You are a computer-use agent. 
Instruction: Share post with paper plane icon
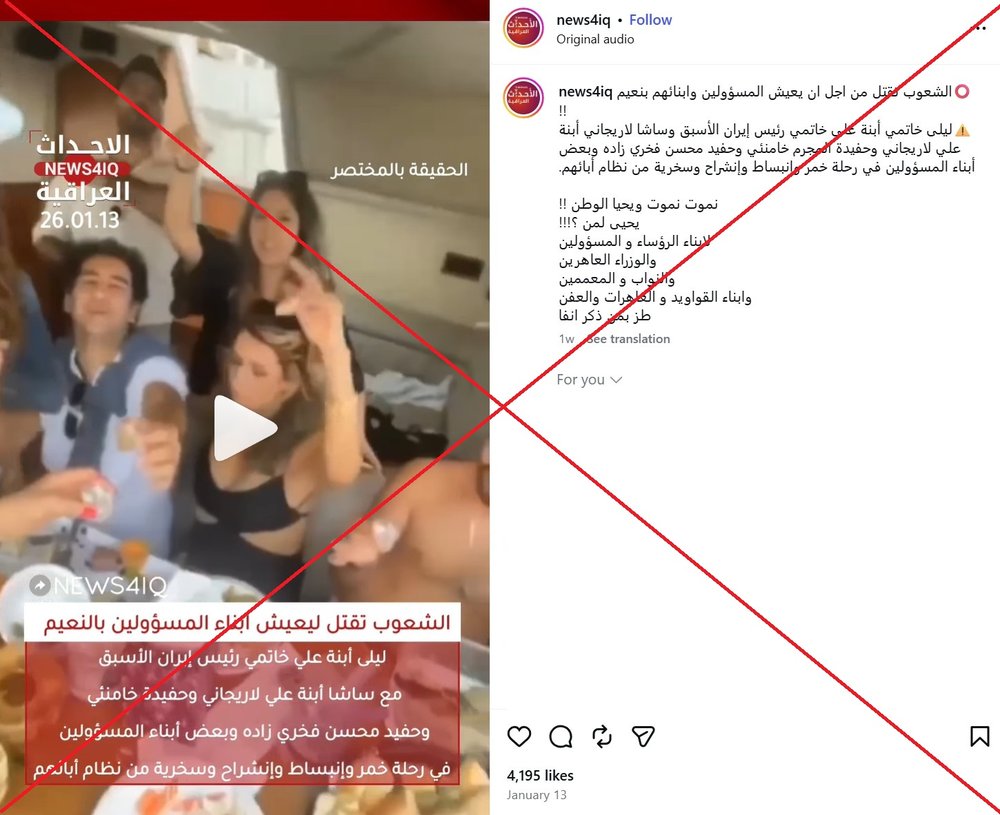click(x=643, y=737)
